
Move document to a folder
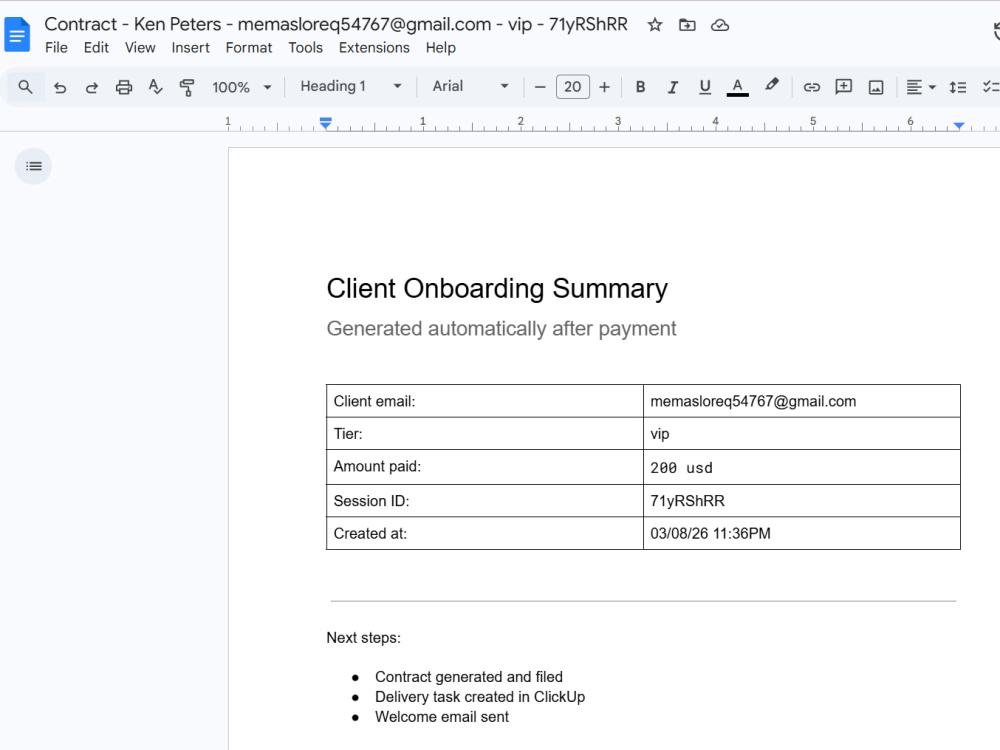coord(687,25)
